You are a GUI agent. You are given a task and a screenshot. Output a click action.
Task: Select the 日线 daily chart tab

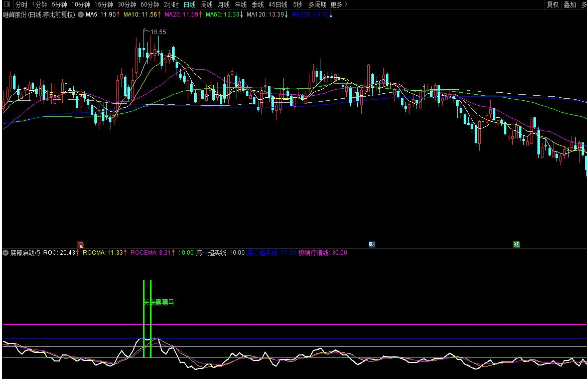(x=189, y=4)
